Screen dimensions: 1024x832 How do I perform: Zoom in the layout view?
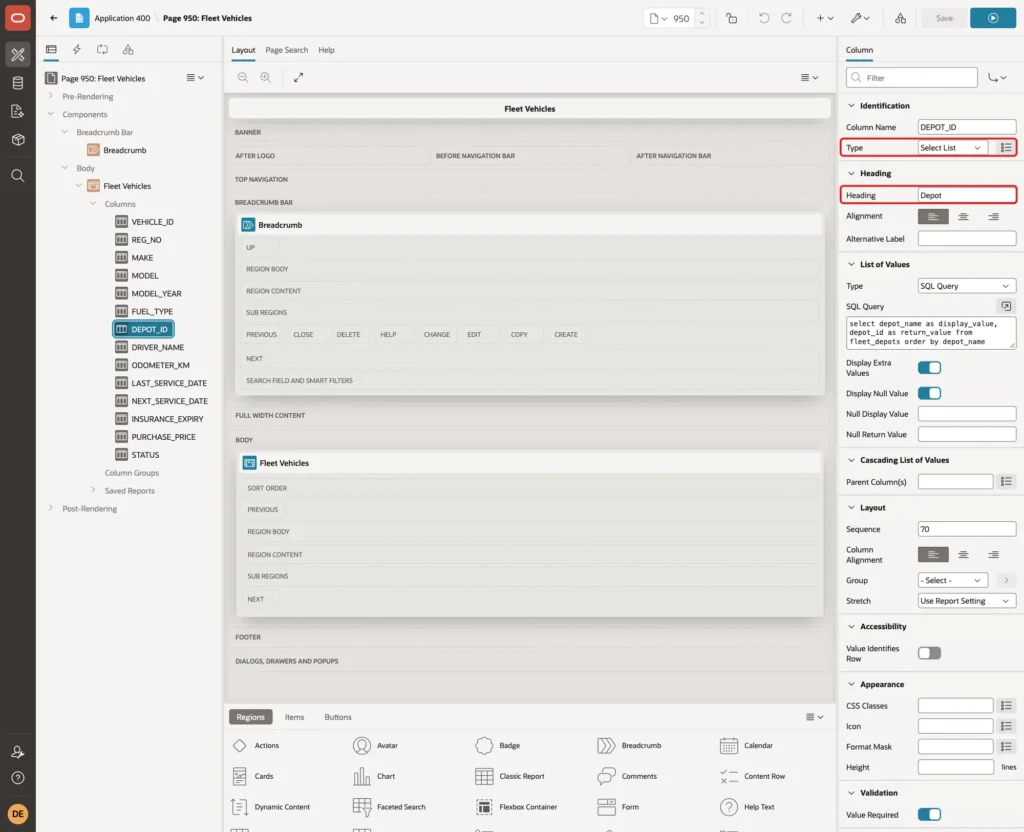(x=266, y=77)
